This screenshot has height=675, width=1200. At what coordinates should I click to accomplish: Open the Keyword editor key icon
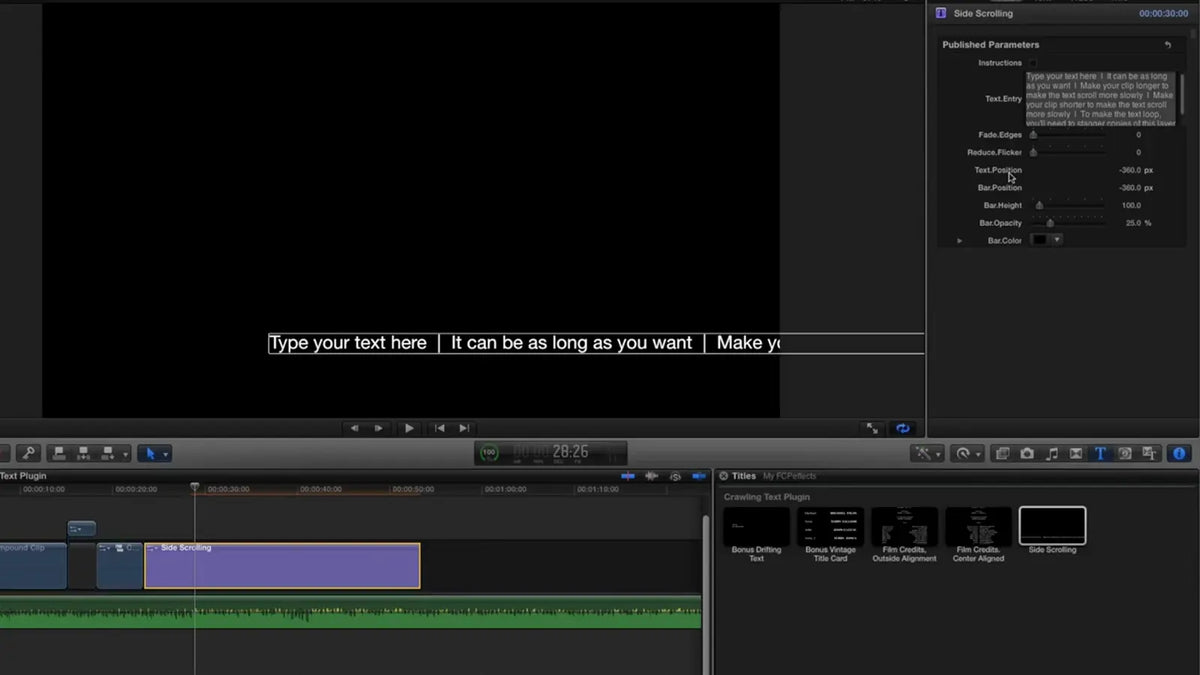pyautogui.click(x=28, y=453)
